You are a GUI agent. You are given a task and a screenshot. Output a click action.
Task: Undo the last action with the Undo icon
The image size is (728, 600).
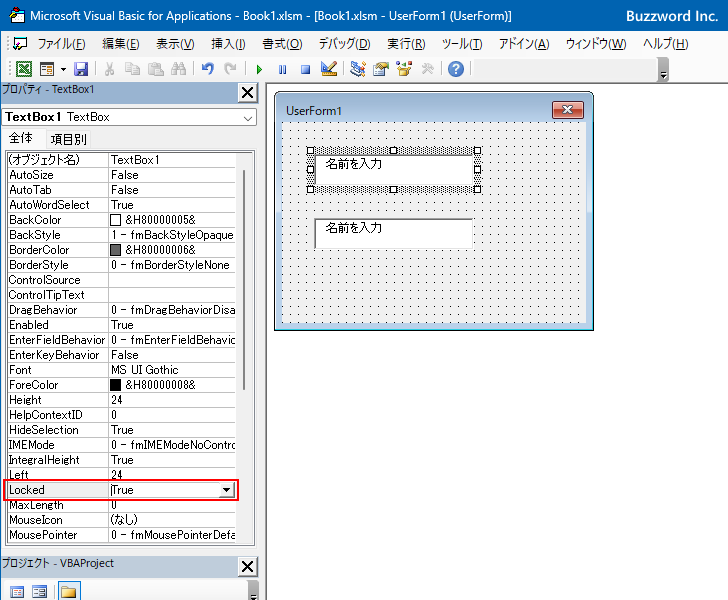208,69
